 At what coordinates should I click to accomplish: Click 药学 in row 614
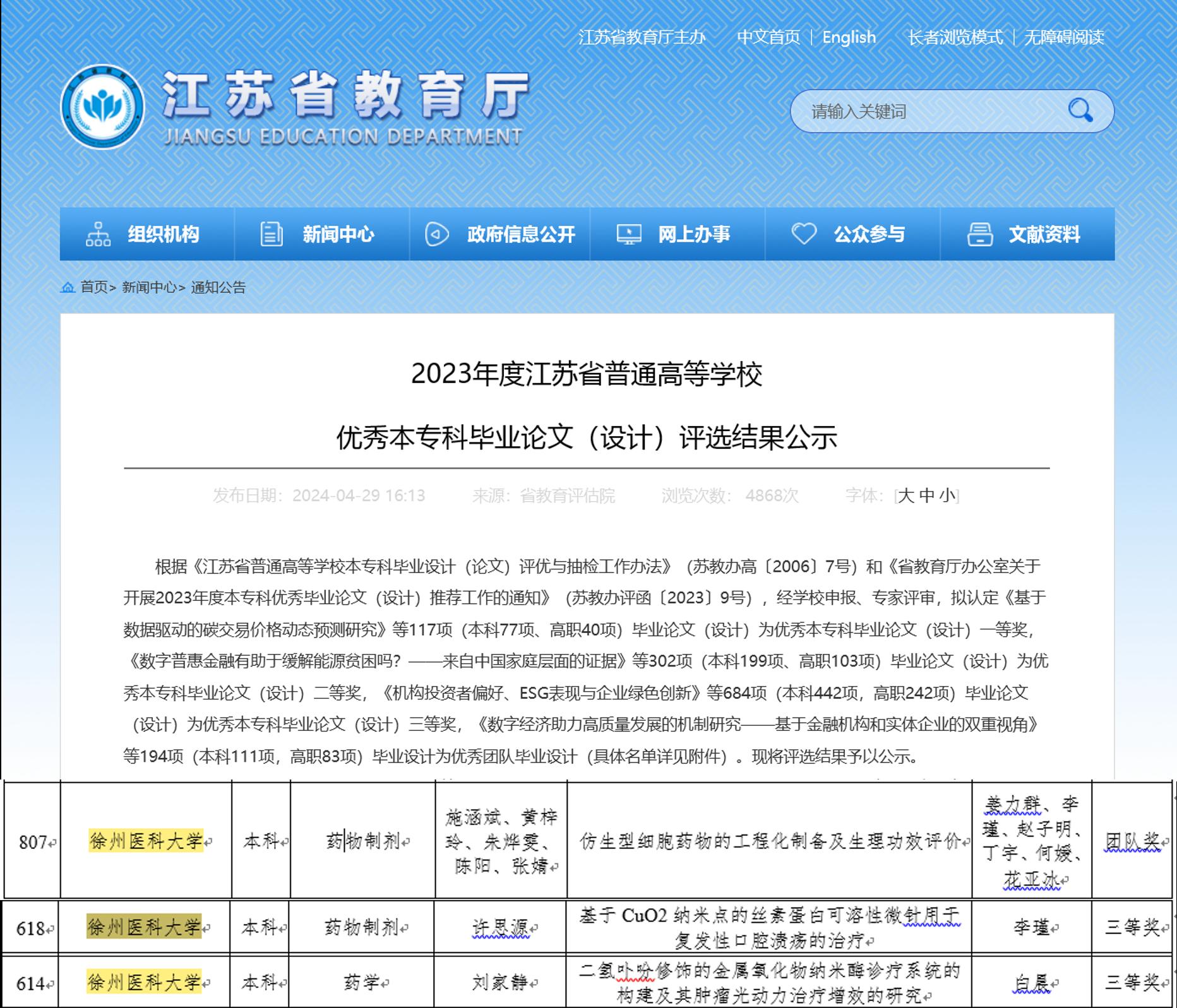click(x=362, y=982)
